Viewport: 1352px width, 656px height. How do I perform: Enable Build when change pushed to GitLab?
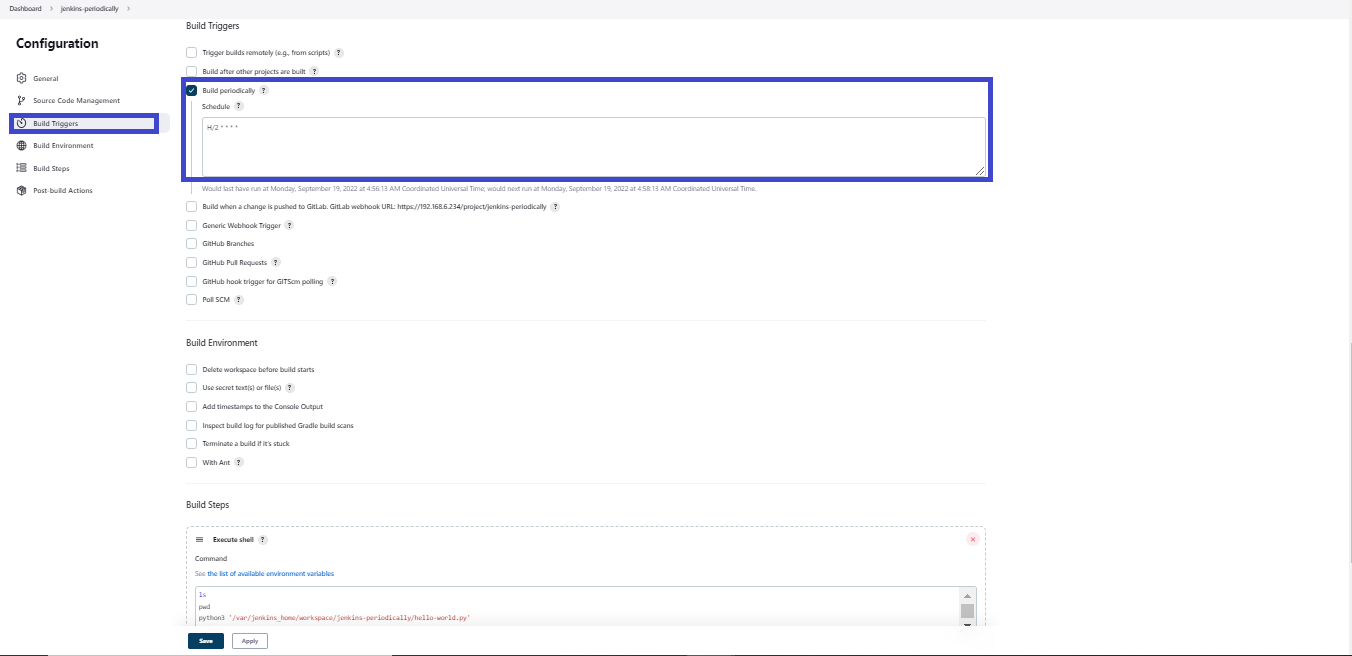point(192,206)
